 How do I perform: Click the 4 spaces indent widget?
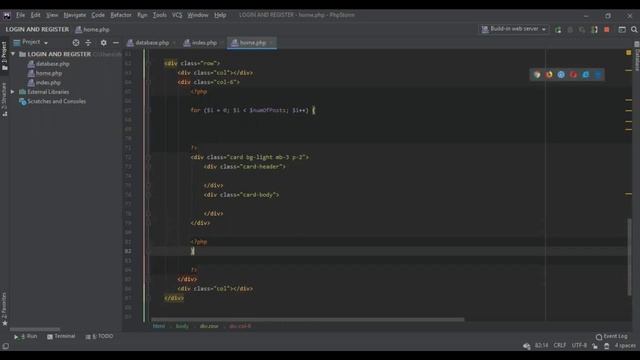(625, 345)
